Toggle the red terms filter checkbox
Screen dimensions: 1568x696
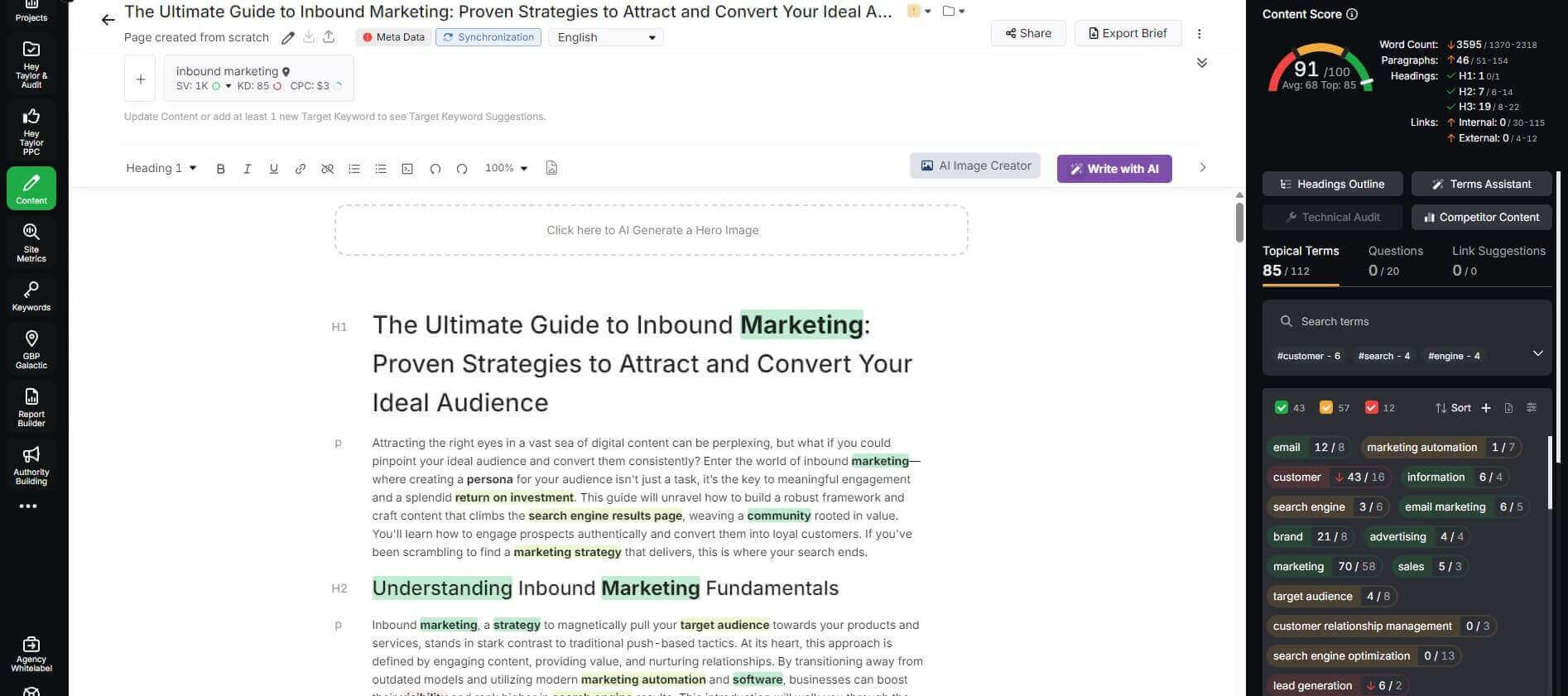[x=1371, y=408]
